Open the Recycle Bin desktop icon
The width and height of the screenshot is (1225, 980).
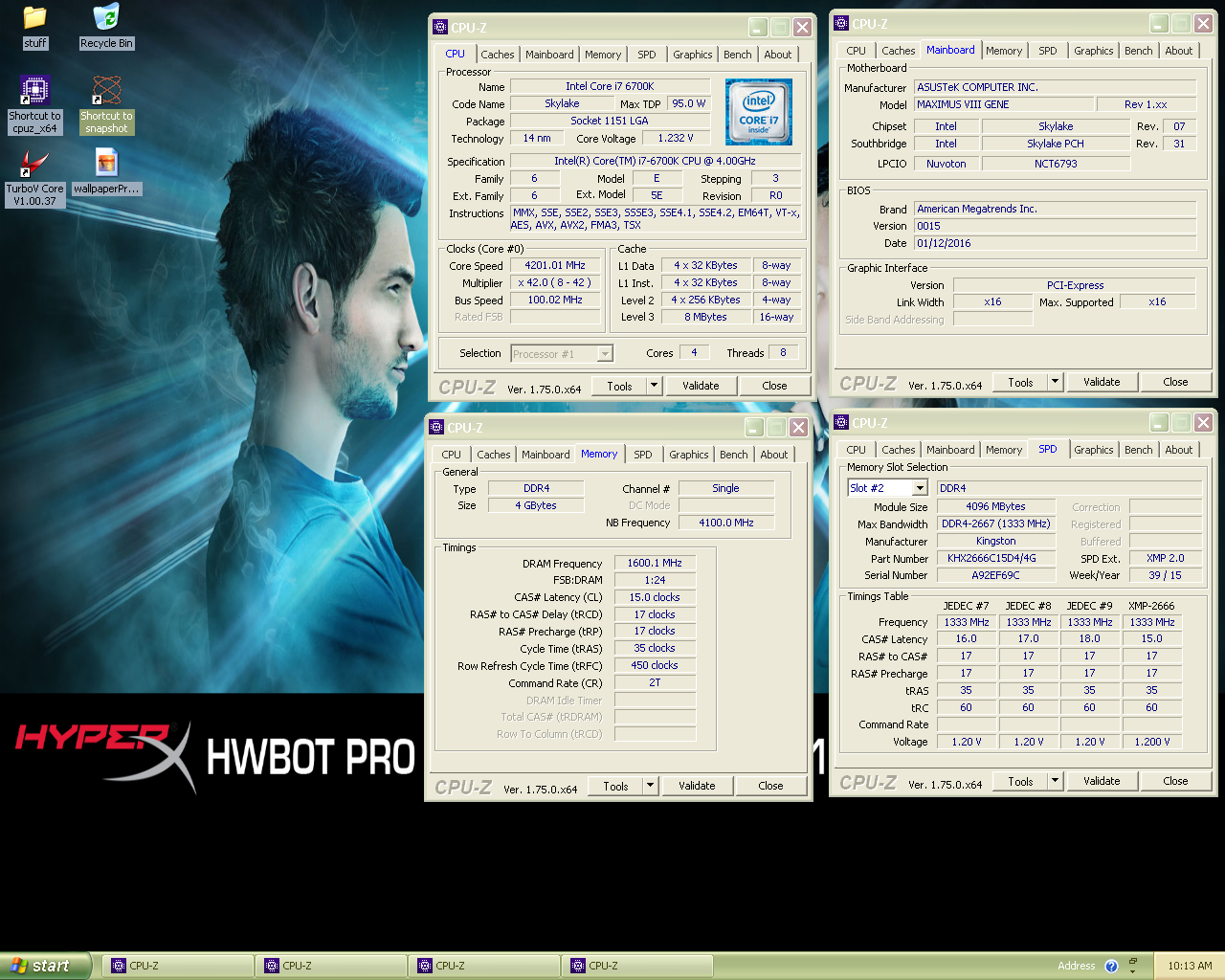point(106,17)
